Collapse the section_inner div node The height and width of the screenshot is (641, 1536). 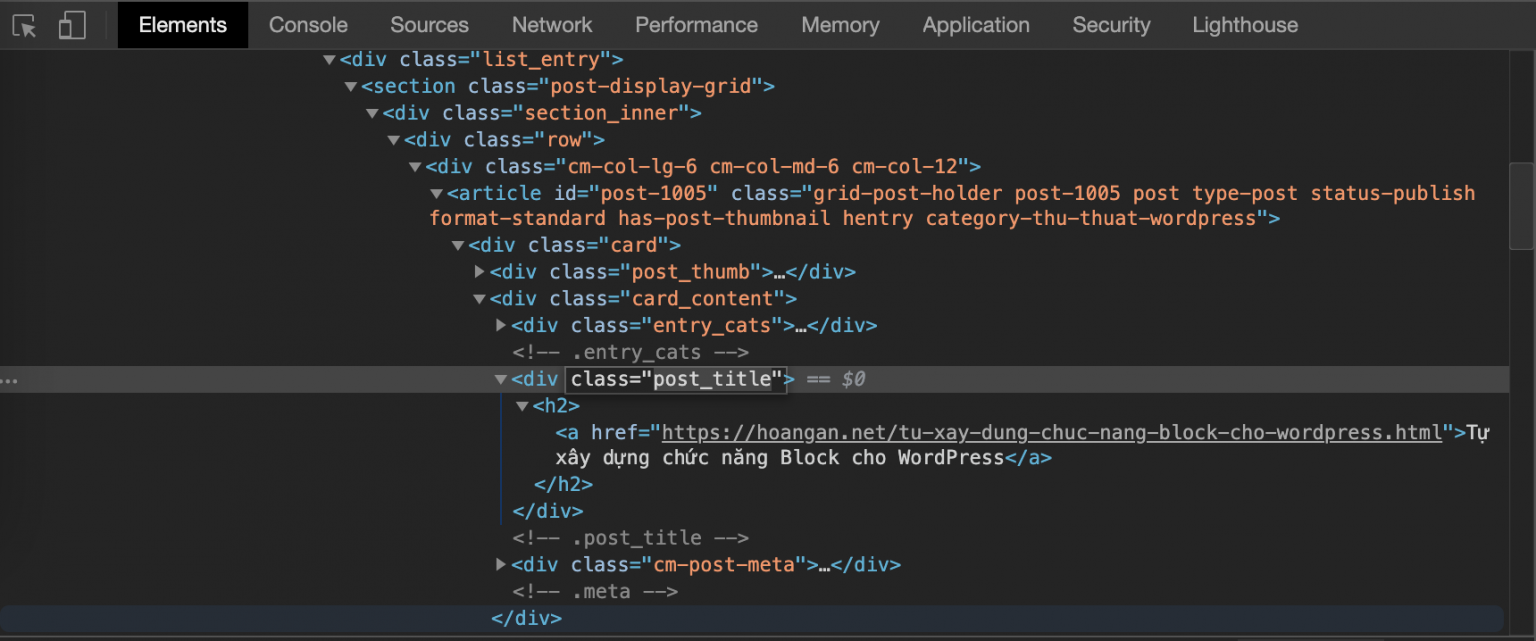(x=372, y=114)
